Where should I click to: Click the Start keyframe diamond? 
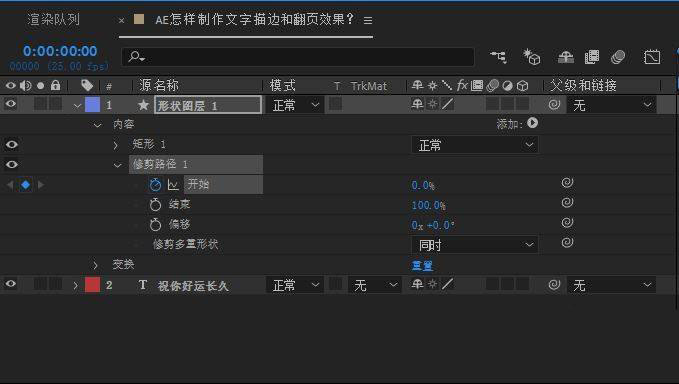tap(26, 185)
